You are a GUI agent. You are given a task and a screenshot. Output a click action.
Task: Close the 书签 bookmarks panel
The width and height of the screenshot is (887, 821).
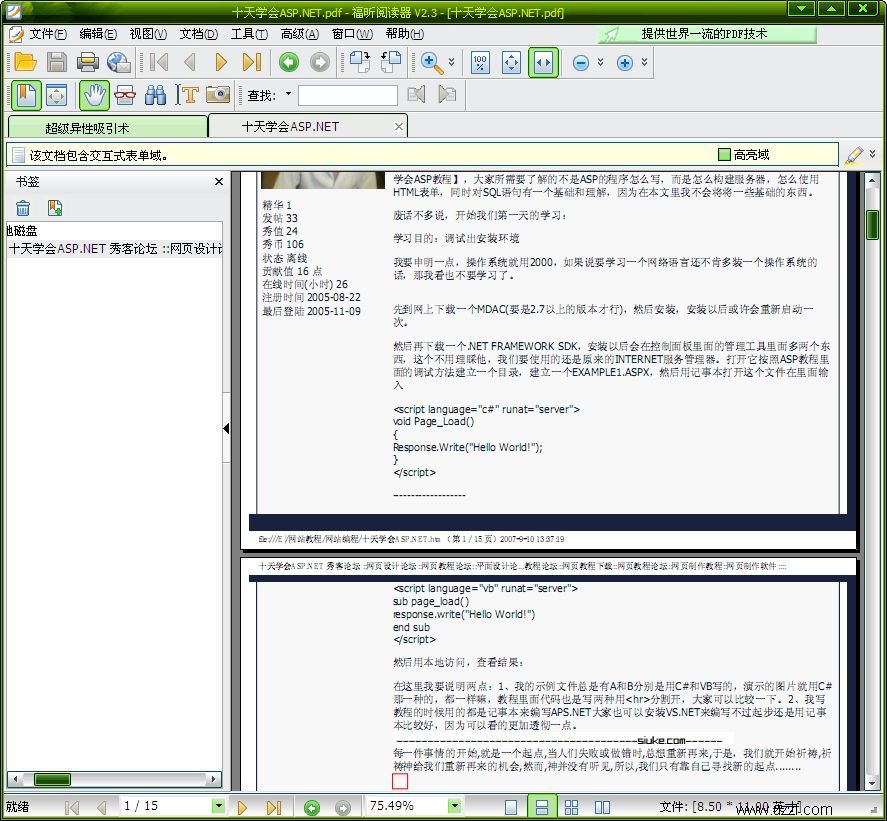[219, 182]
